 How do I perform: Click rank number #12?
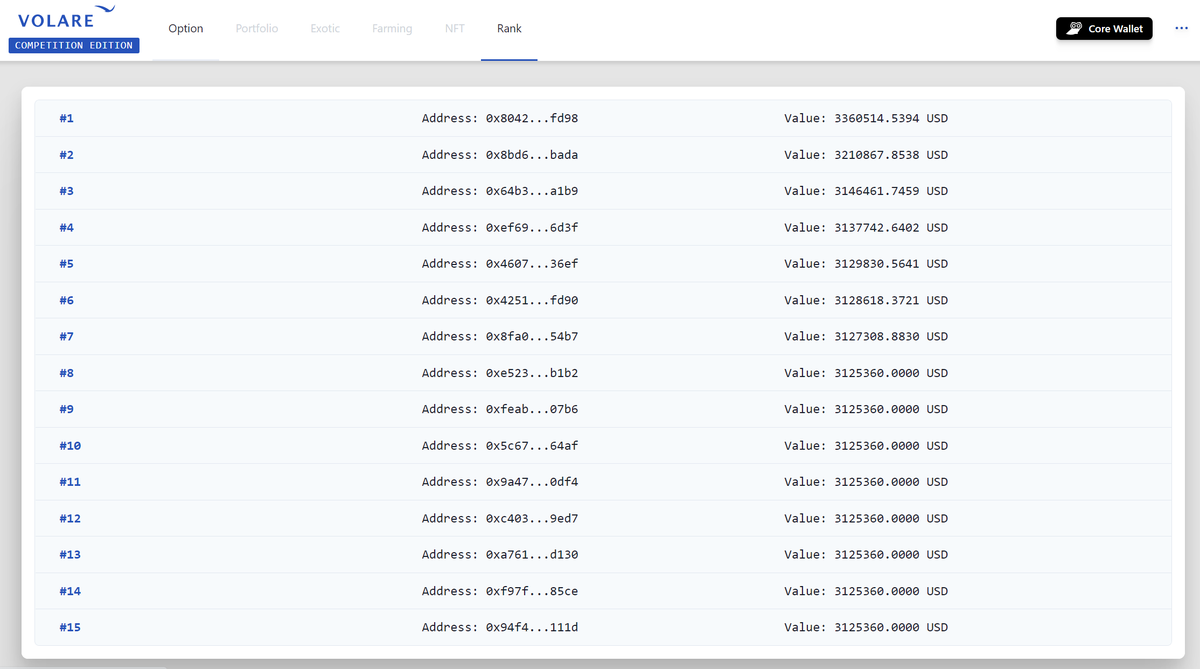coord(70,518)
